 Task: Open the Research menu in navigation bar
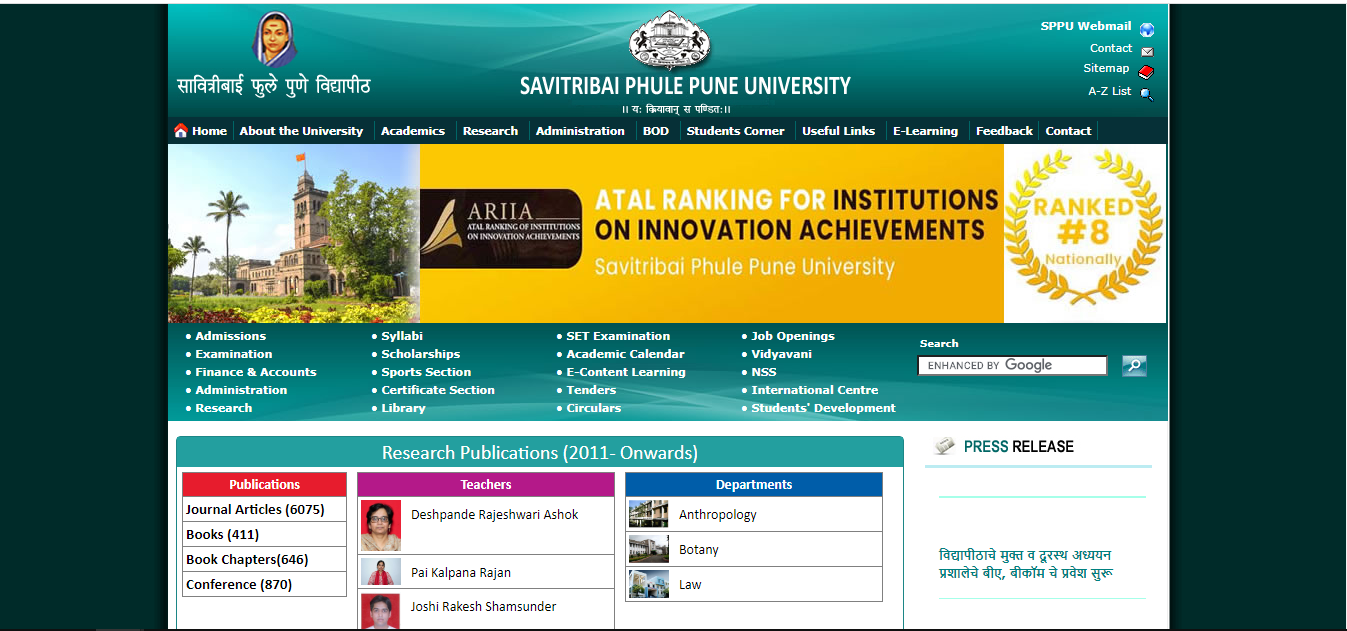[x=490, y=131]
